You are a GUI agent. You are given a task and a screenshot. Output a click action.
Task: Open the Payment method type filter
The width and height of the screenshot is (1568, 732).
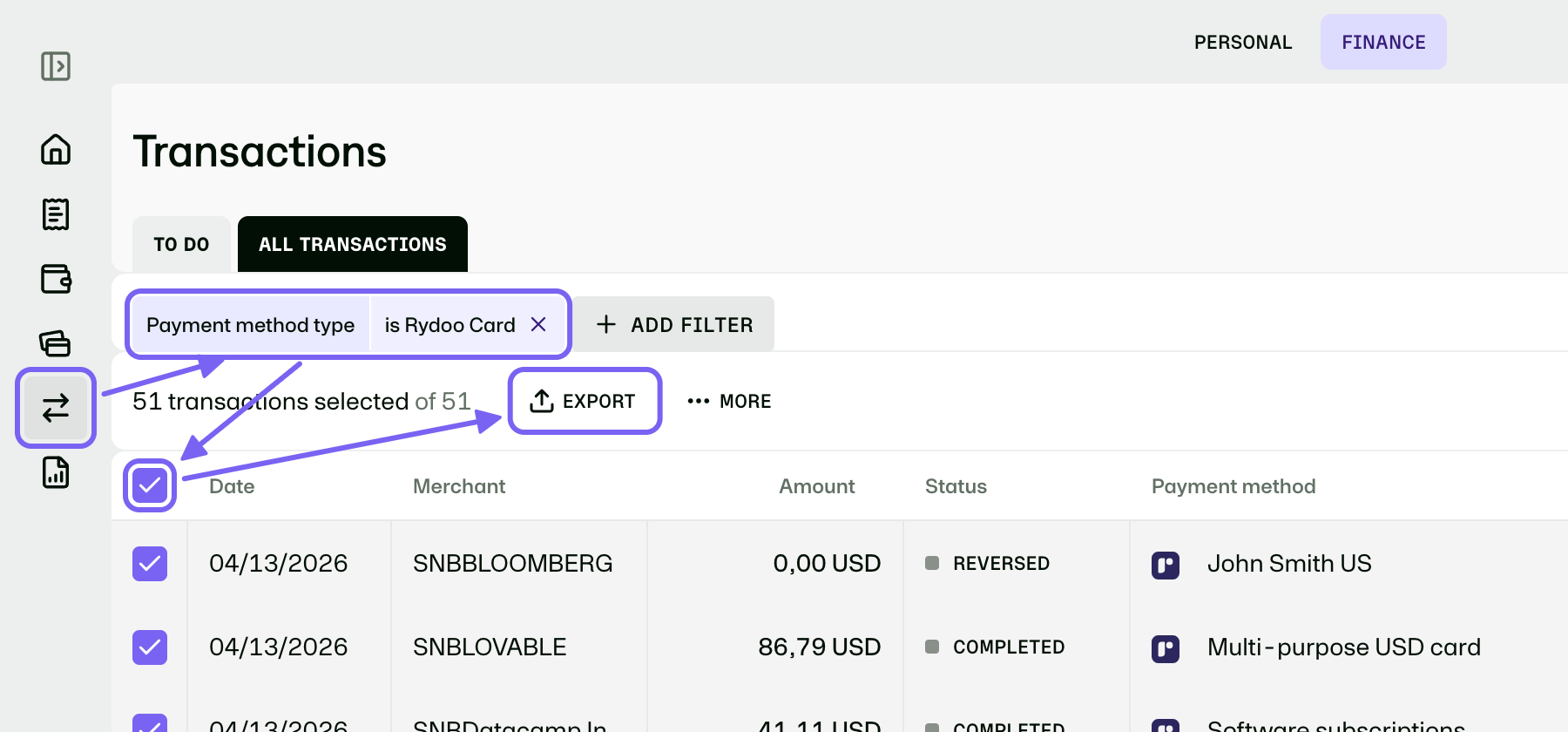(x=251, y=325)
